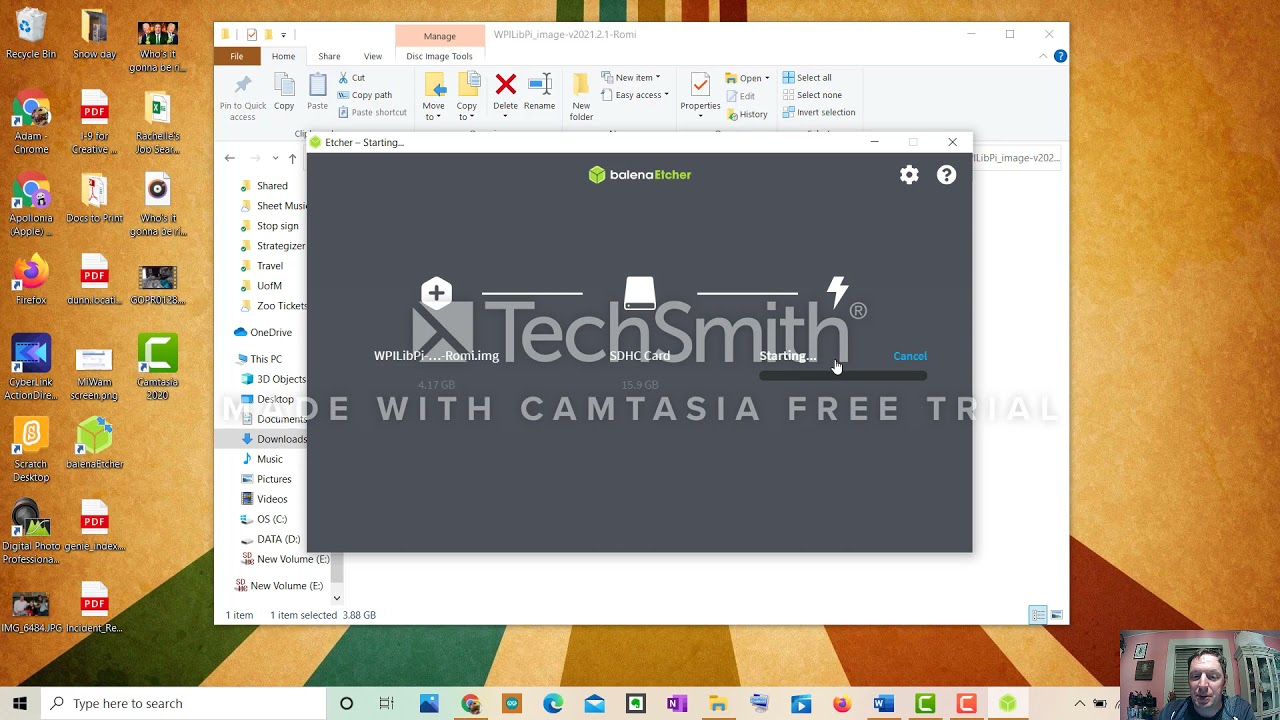Click the status bar text showing 3.88 GB selected
The image size is (1280, 720).
(x=322, y=615)
